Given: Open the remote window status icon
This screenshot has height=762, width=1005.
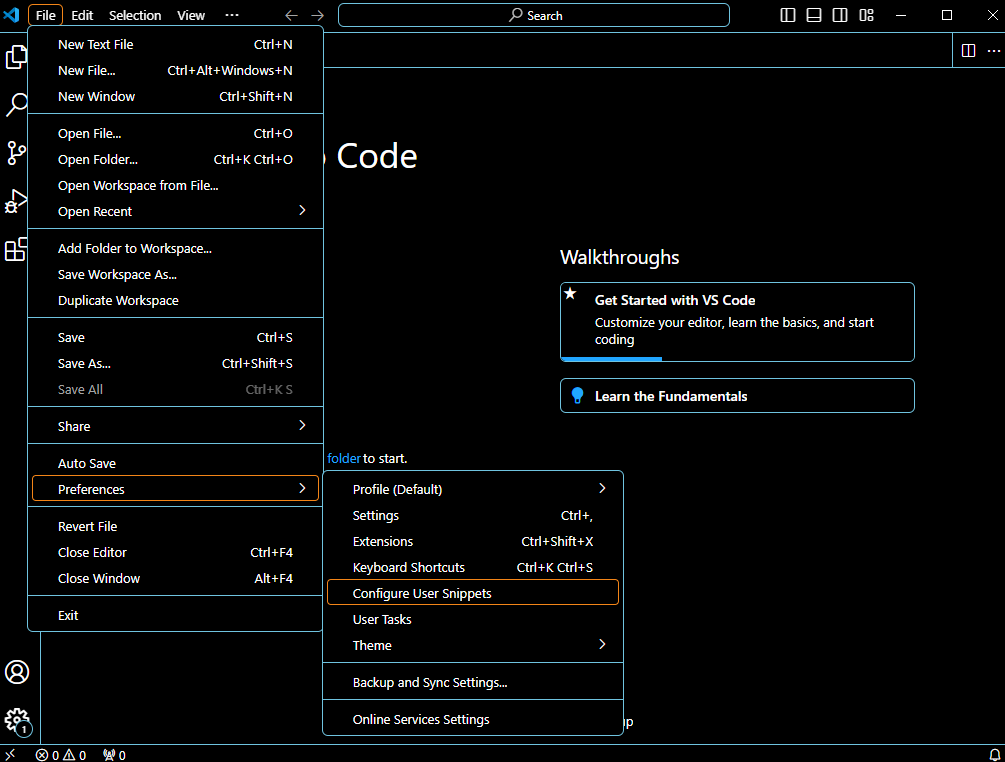Looking at the screenshot, I should tap(10, 754).
